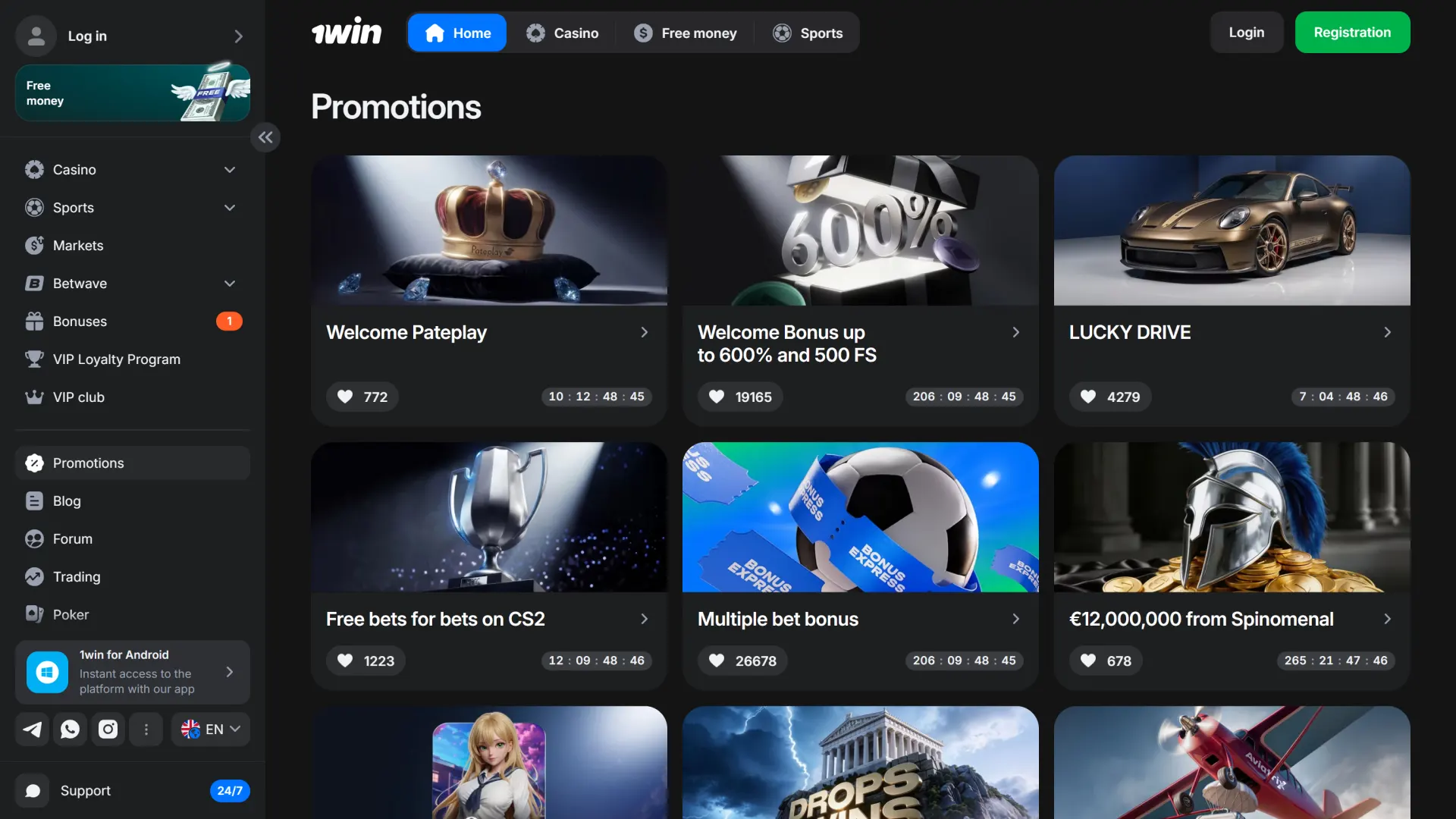Select VIP Loyalty Program menu item
The width and height of the screenshot is (1456, 819).
133,359
